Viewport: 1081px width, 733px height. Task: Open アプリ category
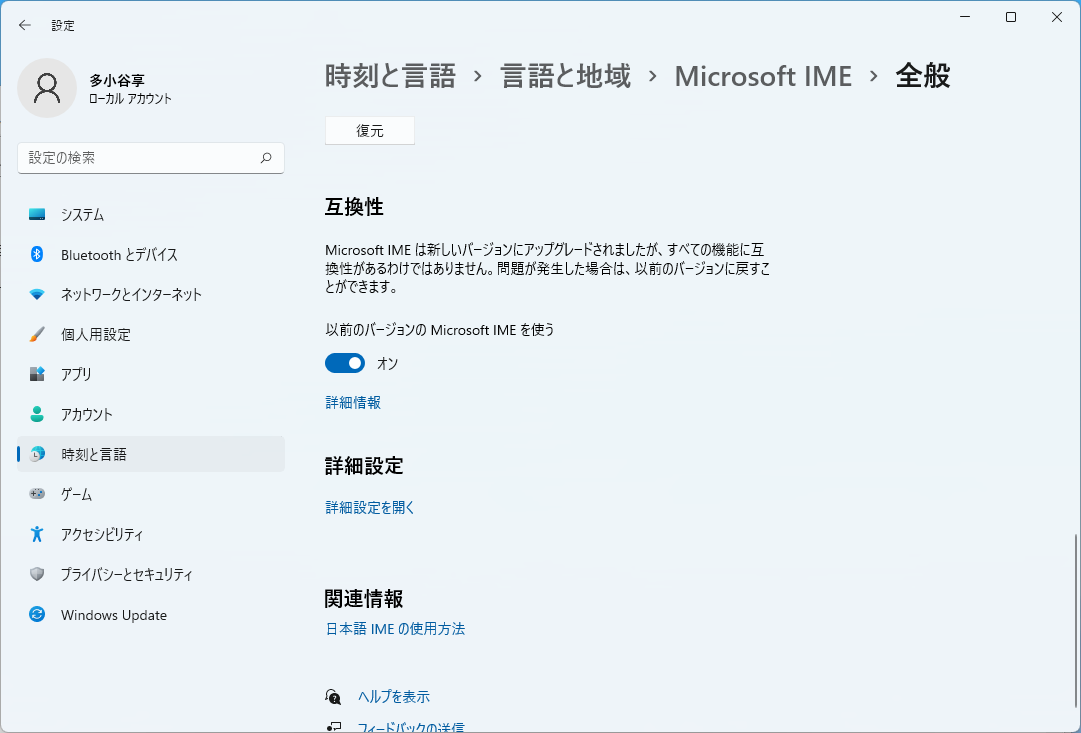point(151,374)
